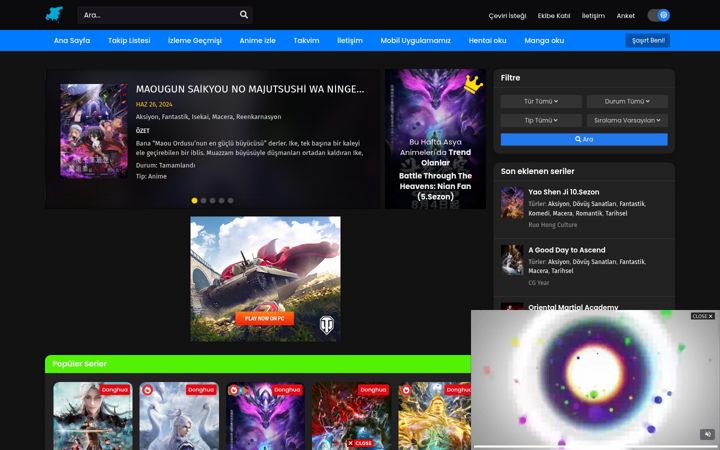Click Donghua badge on first popular card

[x=115, y=390]
